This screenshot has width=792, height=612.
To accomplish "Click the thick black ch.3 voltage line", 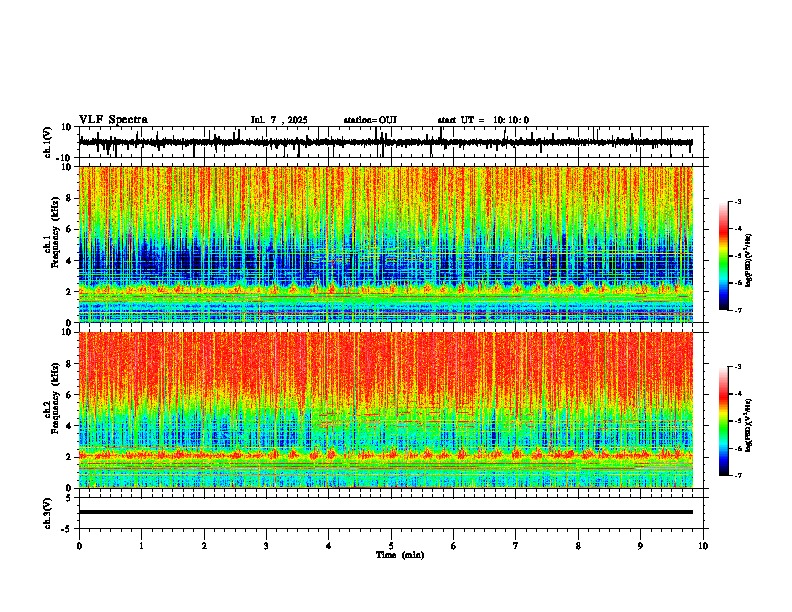I will [386, 512].
